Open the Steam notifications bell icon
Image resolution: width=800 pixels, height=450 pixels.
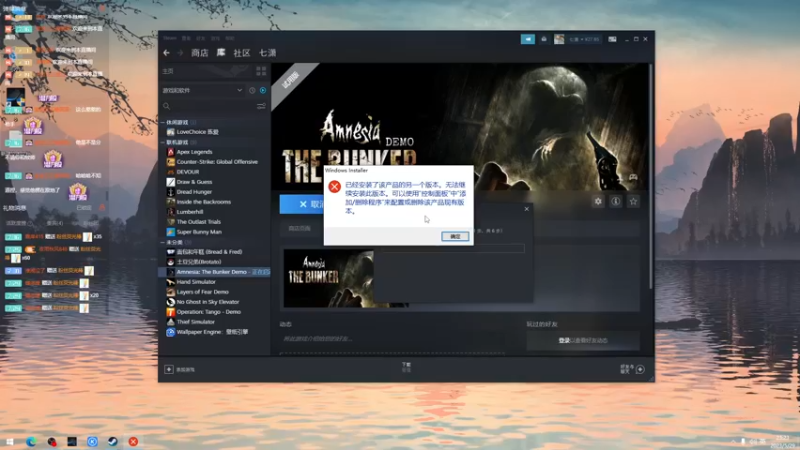544,39
